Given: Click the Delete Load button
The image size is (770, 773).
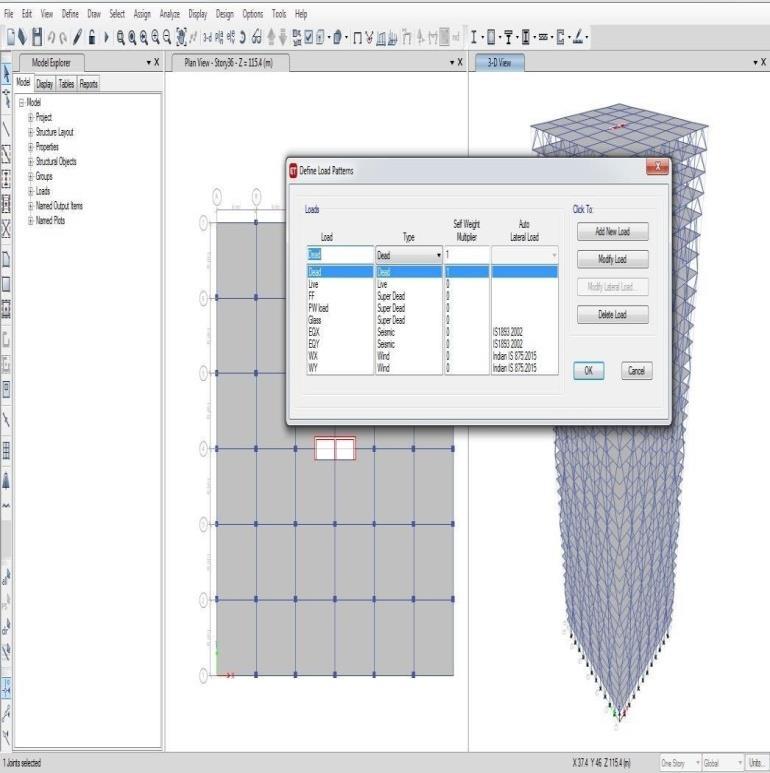Looking at the screenshot, I should [x=612, y=315].
